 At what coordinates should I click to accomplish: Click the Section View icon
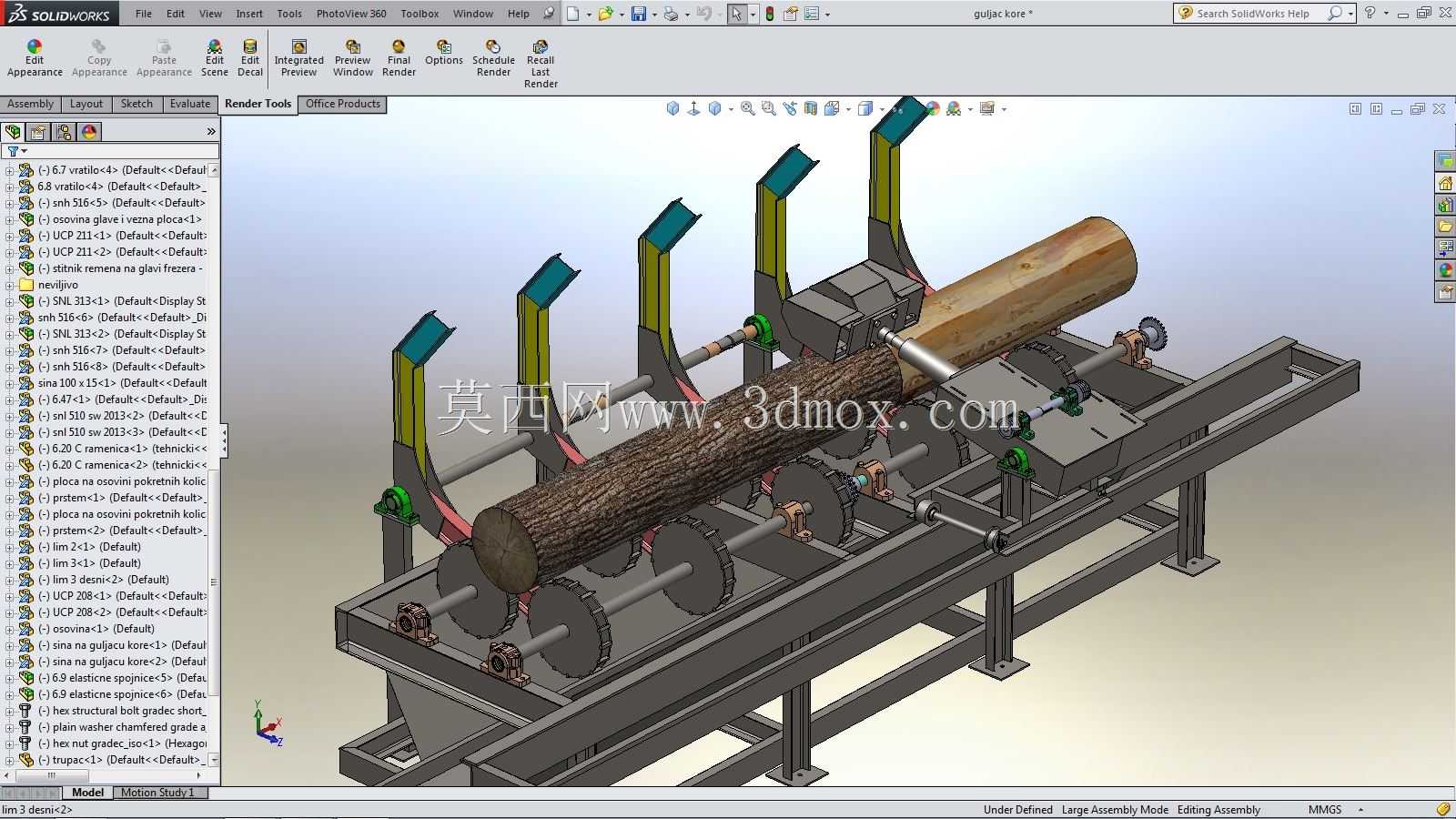(x=811, y=108)
